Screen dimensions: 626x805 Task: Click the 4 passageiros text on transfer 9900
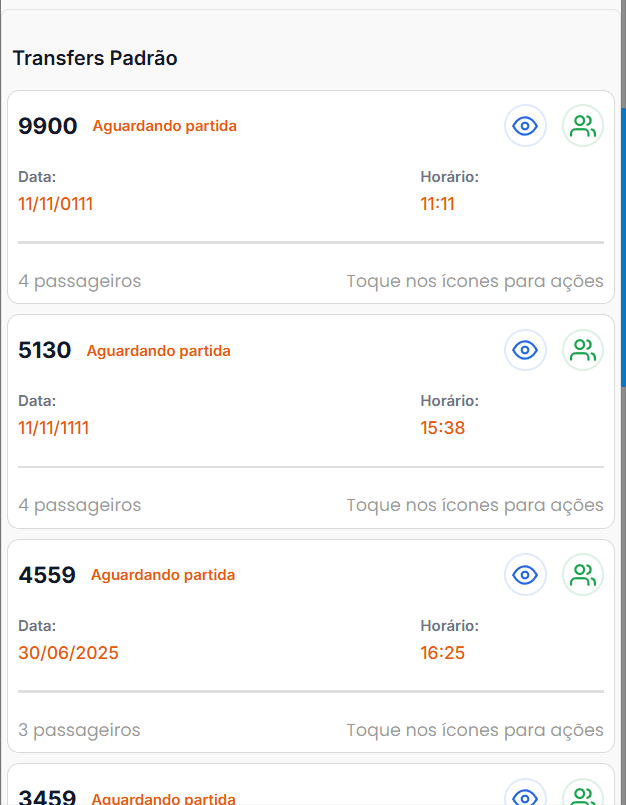[x=79, y=281]
